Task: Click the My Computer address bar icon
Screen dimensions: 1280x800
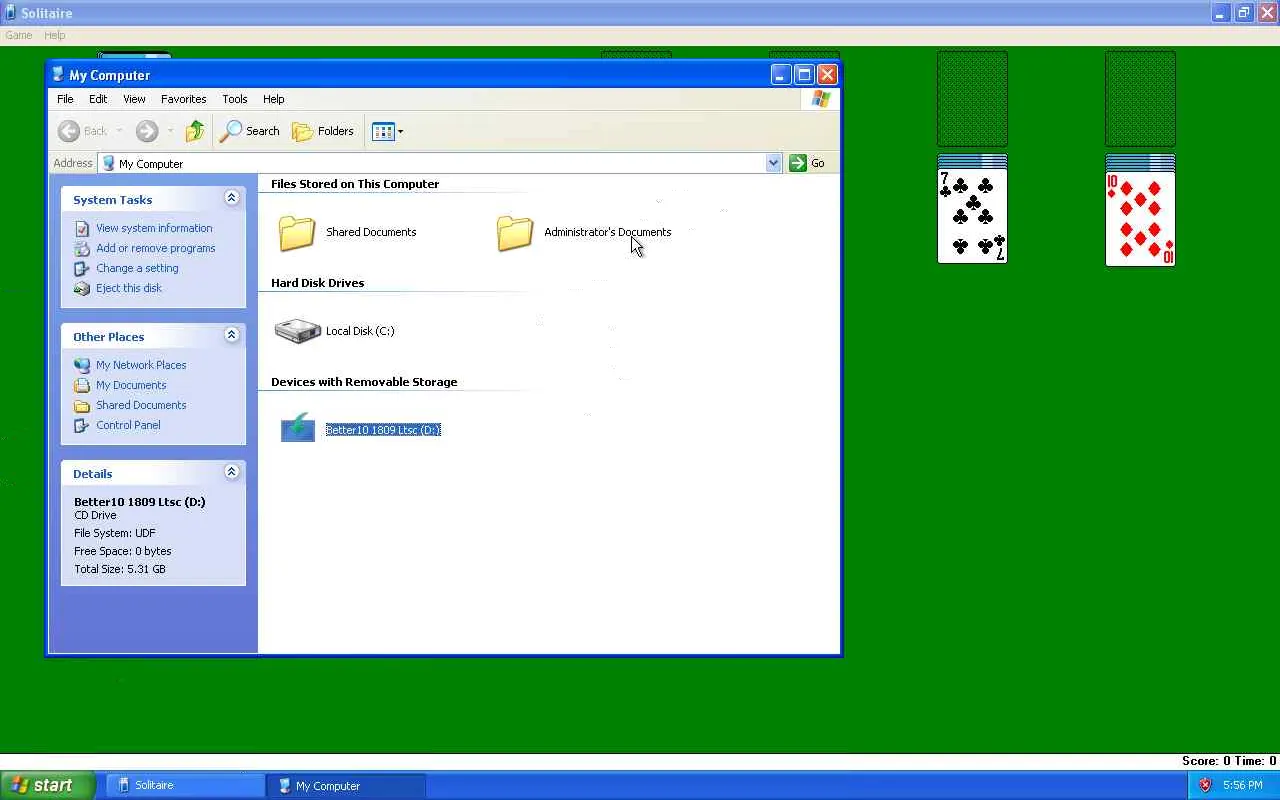Action: click(109, 163)
